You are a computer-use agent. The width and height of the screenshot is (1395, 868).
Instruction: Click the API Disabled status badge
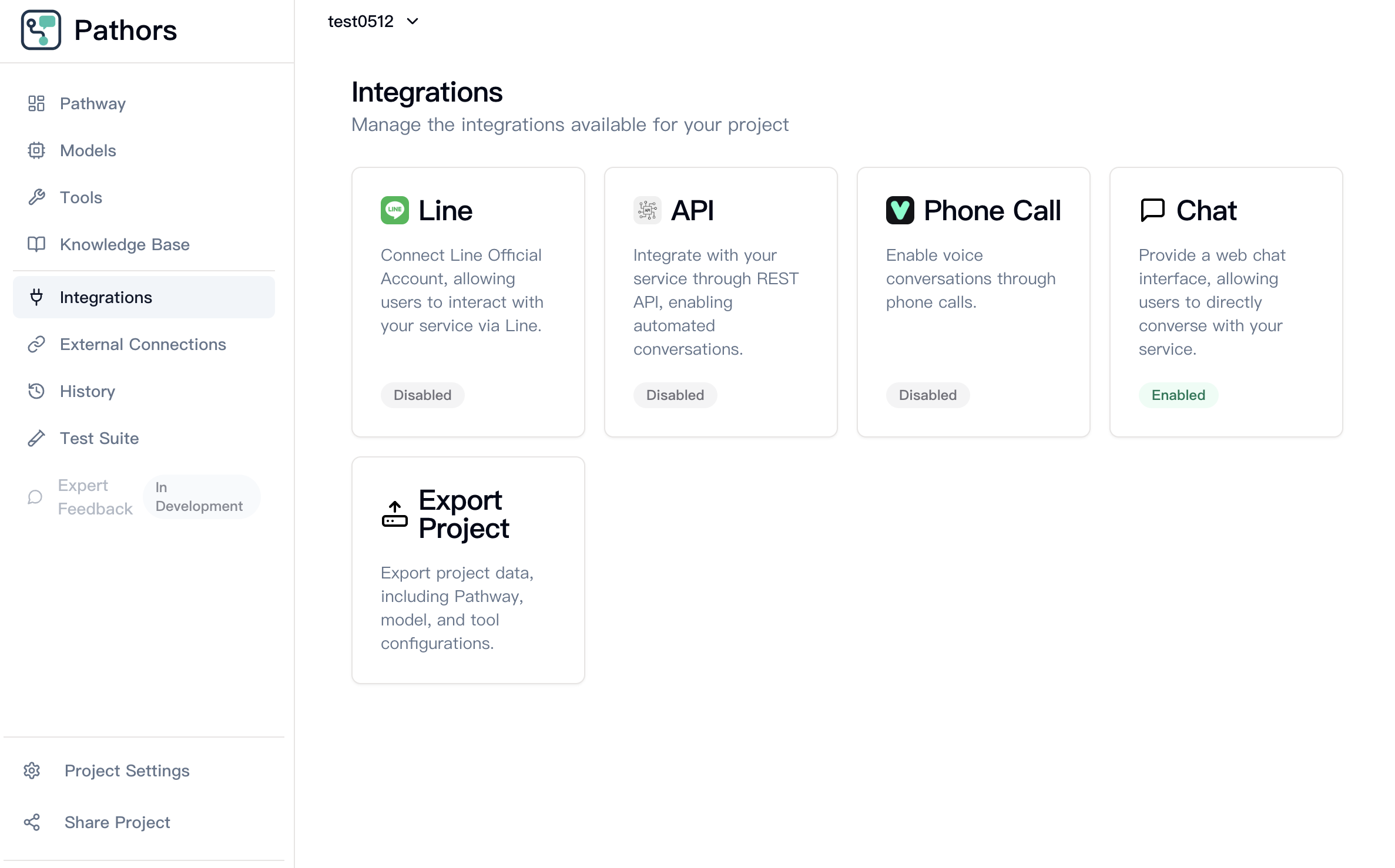coord(675,395)
